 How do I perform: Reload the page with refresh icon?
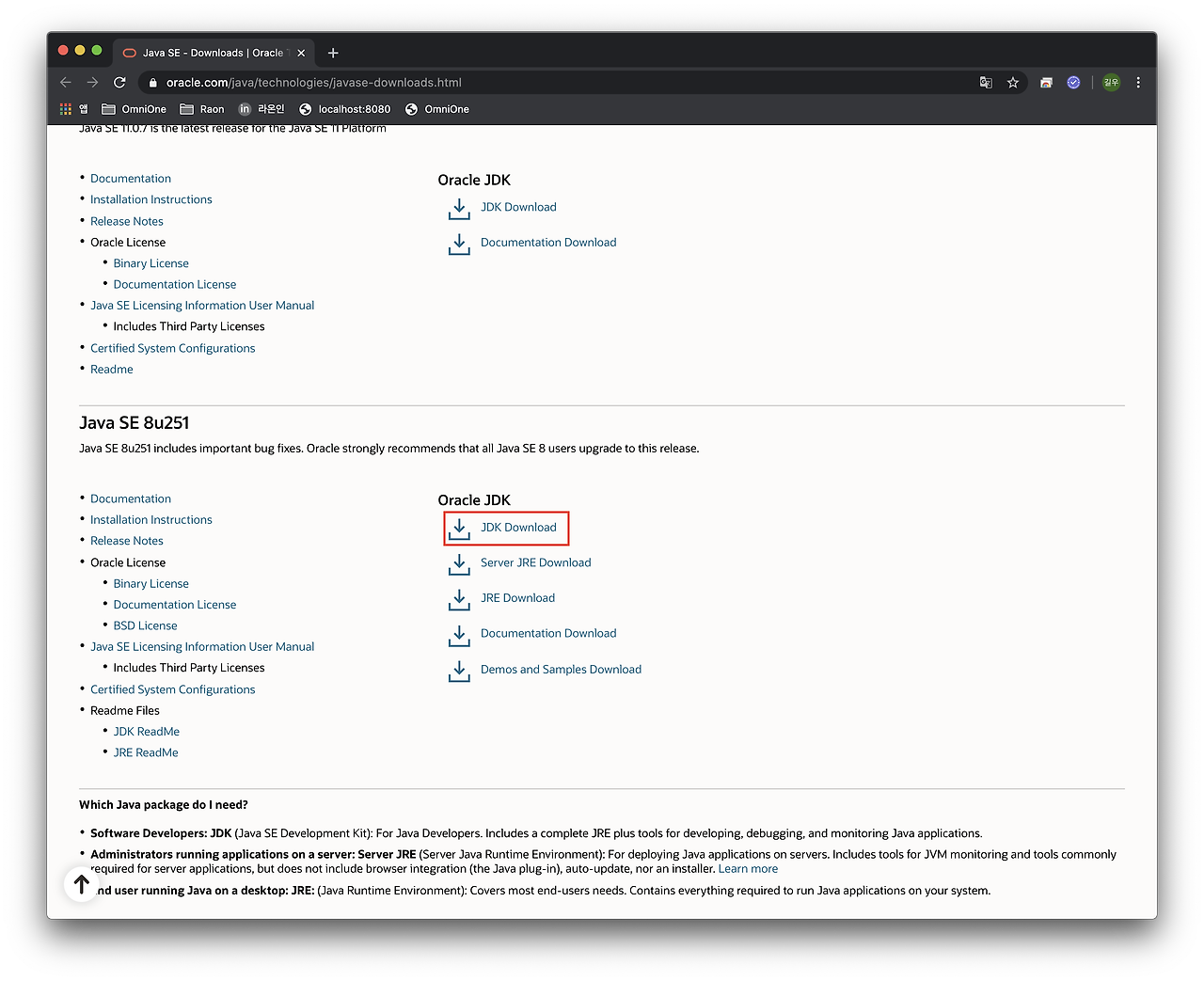point(119,83)
